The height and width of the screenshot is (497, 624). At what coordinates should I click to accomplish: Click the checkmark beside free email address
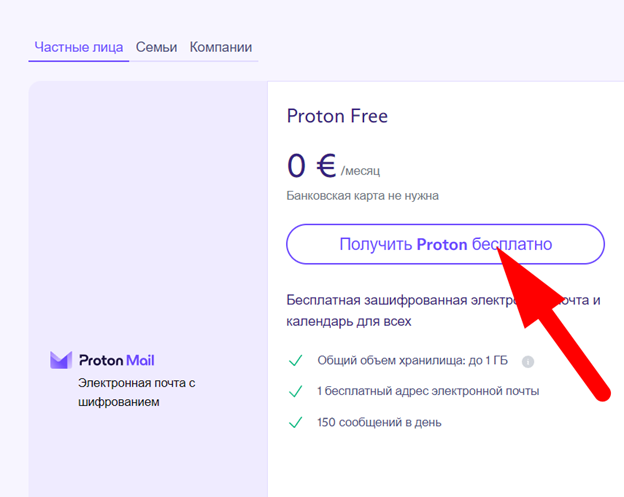pos(295,391)
